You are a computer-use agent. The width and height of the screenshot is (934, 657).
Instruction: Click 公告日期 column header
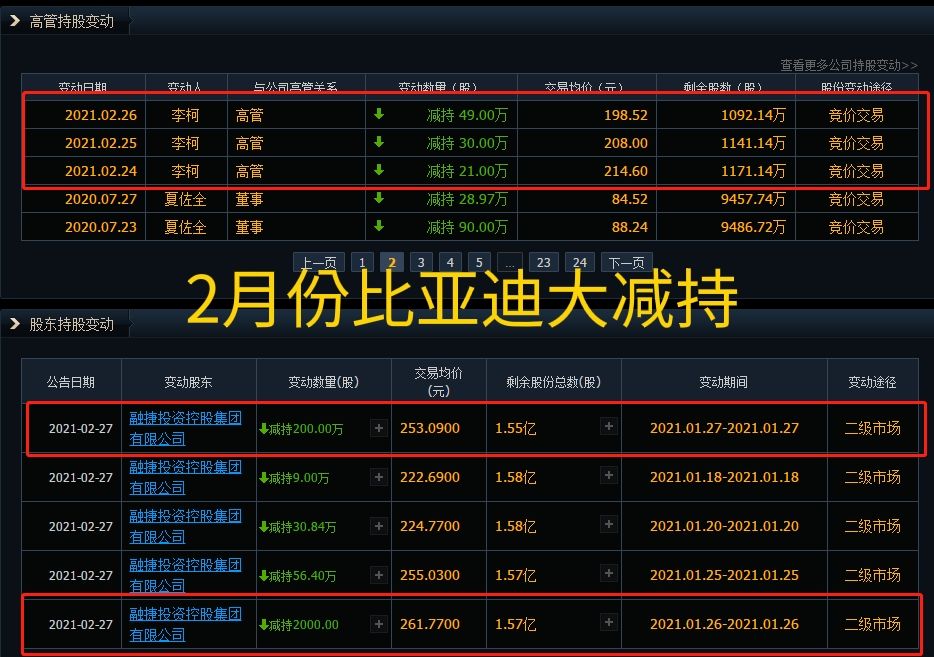pyautogui.click(x=71, y=382)
